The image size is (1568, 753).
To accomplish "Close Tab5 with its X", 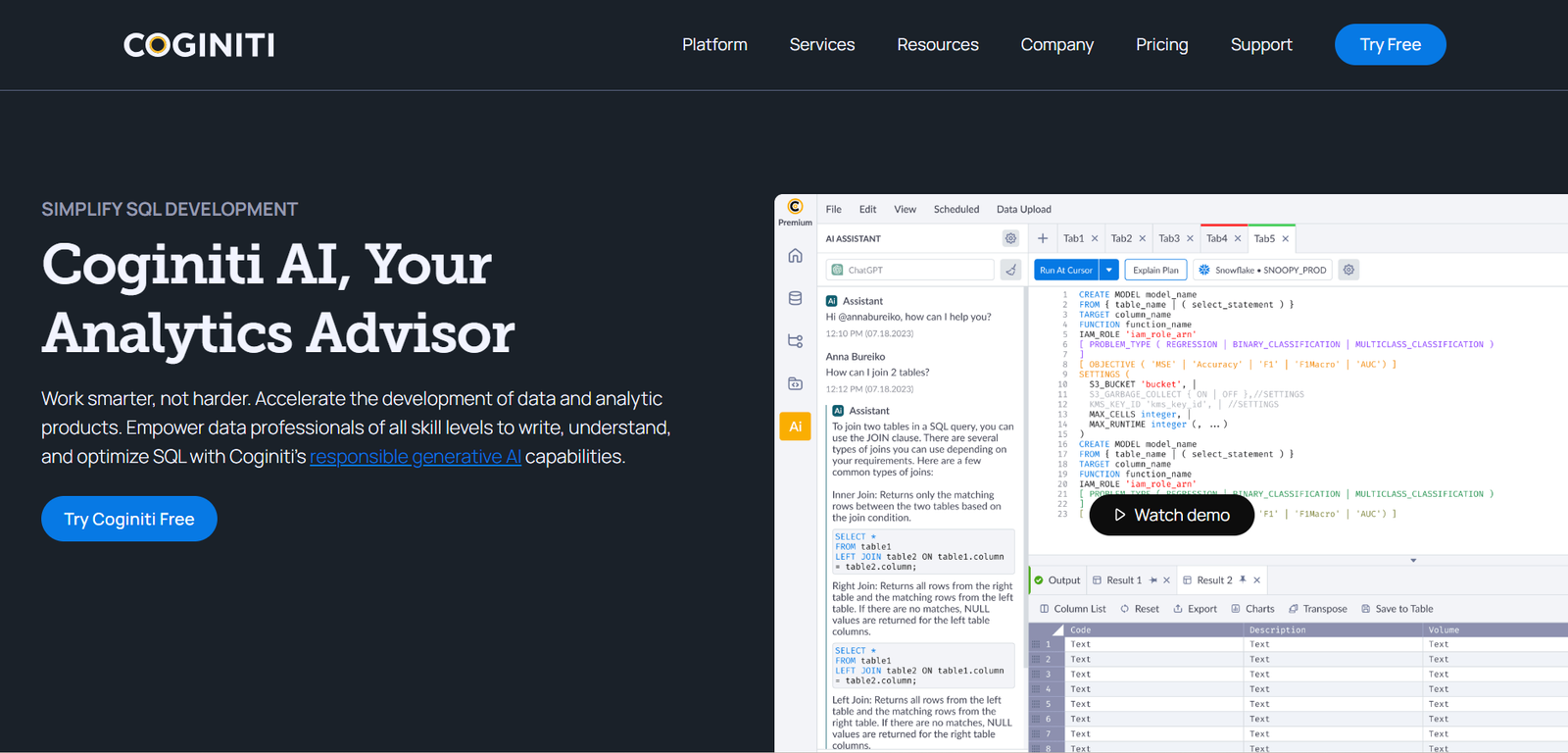I will [1286, 238].
